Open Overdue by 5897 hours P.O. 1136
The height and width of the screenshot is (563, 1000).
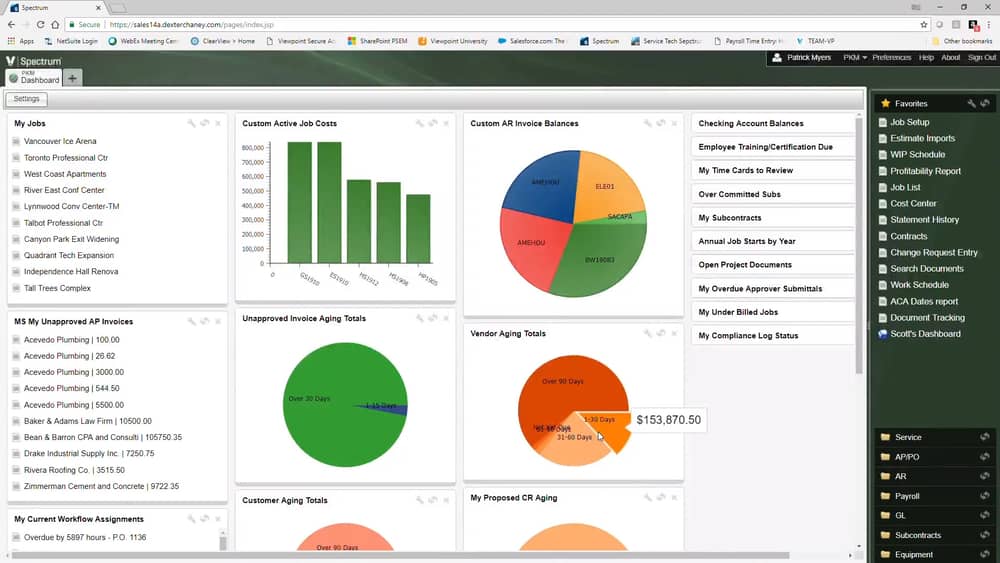85,537
